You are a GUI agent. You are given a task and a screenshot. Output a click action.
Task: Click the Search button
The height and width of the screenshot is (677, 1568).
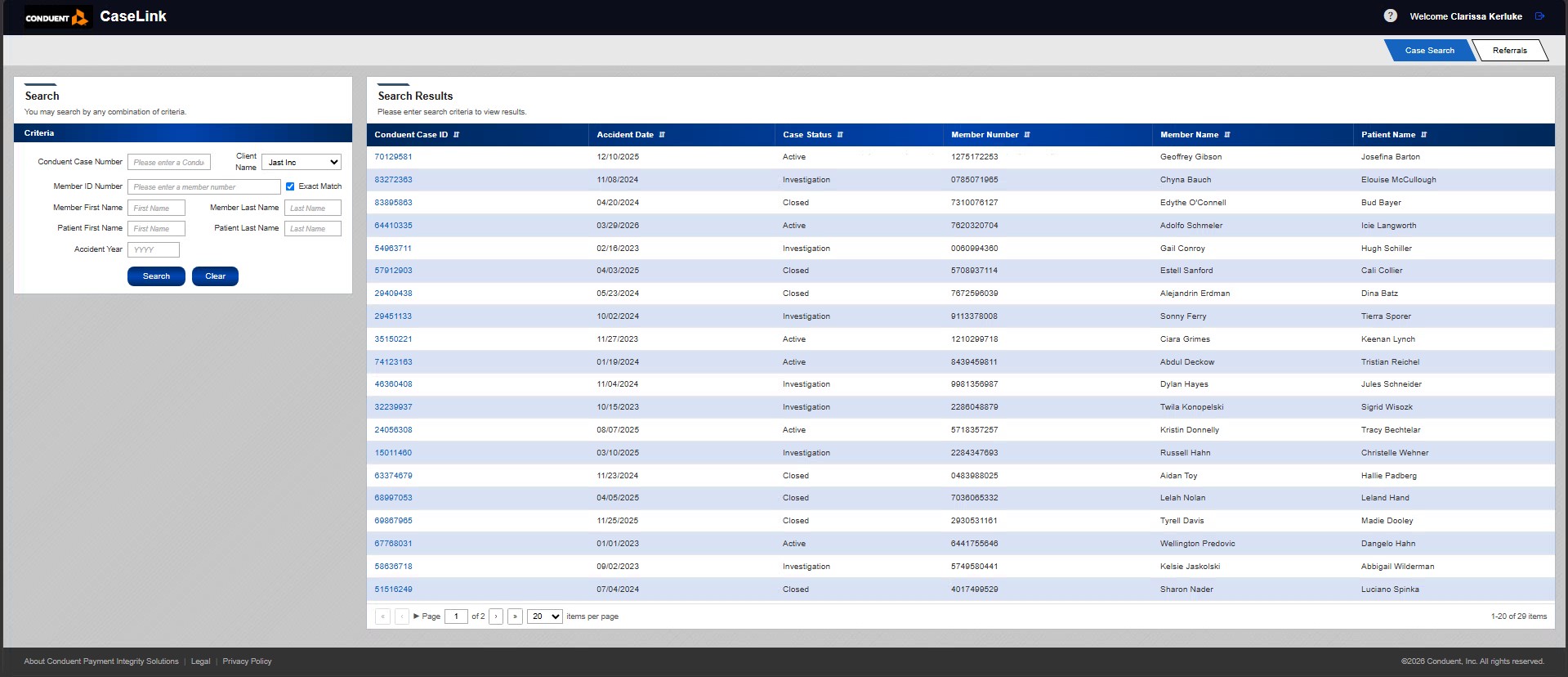pyautogui.click(x=156, y=276)
